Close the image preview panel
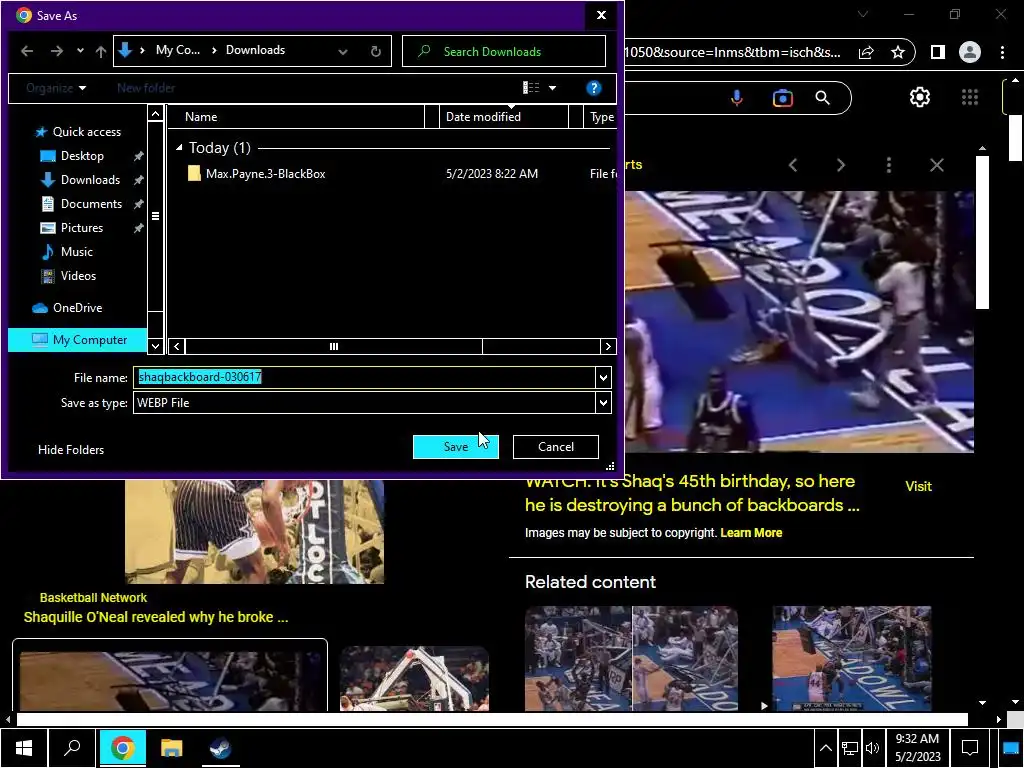Screen dimensions: 1024x768 pyautogui.click(x=936, y=165)
